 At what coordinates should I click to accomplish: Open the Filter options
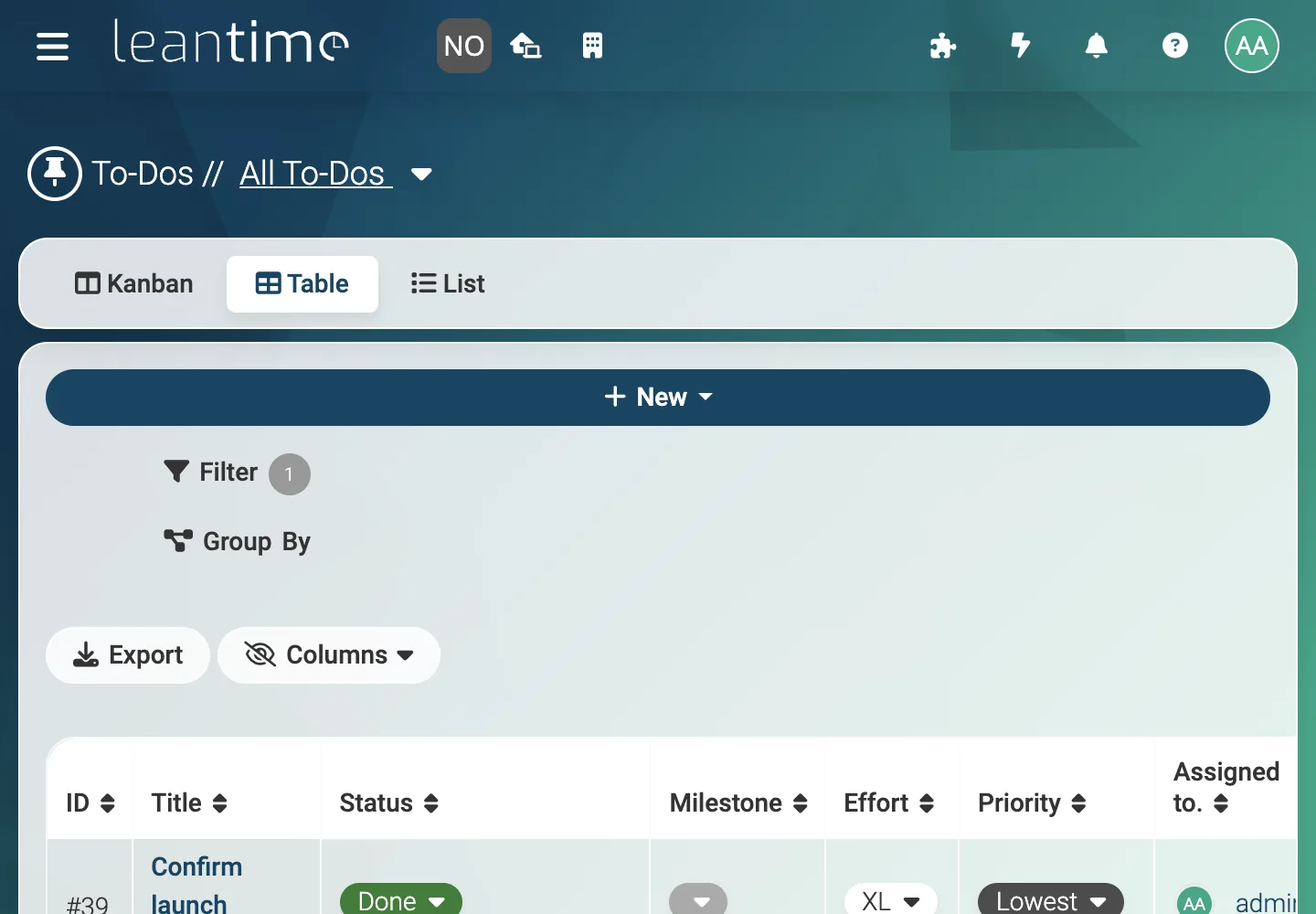(x=211, y=473)
